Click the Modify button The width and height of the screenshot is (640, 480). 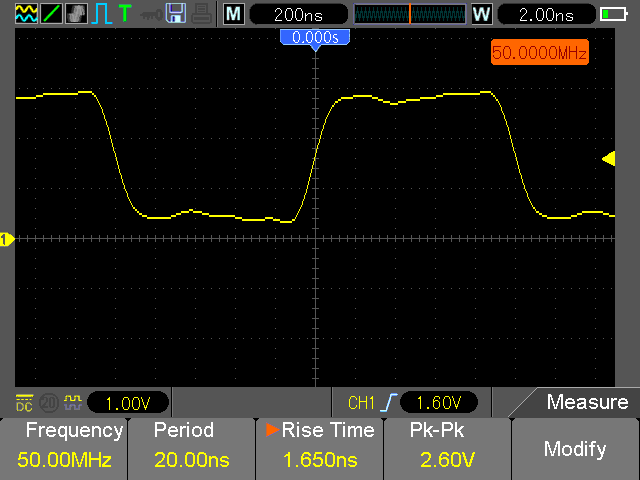(575, 449)
